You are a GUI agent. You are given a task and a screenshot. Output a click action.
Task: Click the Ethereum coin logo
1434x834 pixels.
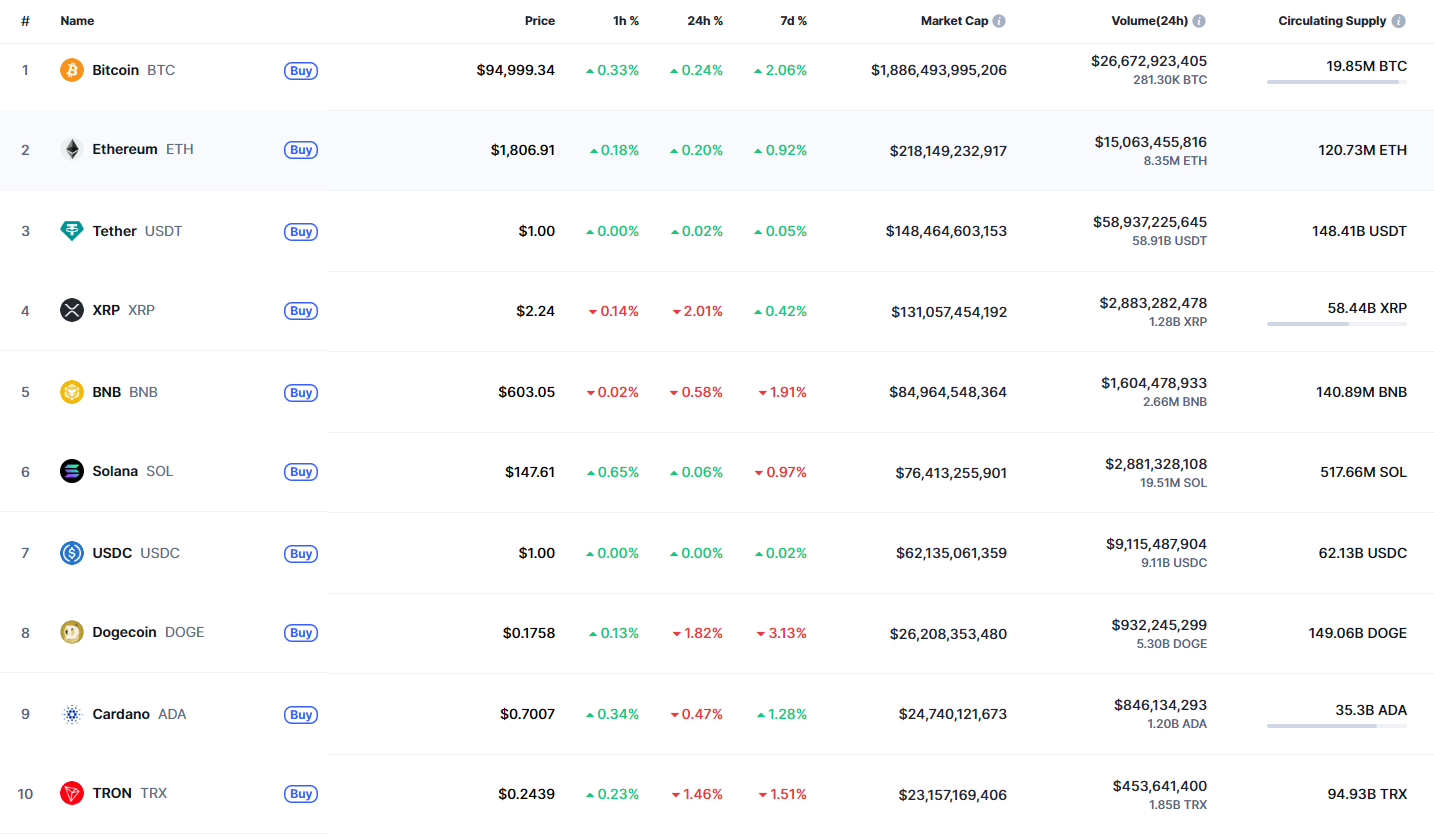pos(72,150)
